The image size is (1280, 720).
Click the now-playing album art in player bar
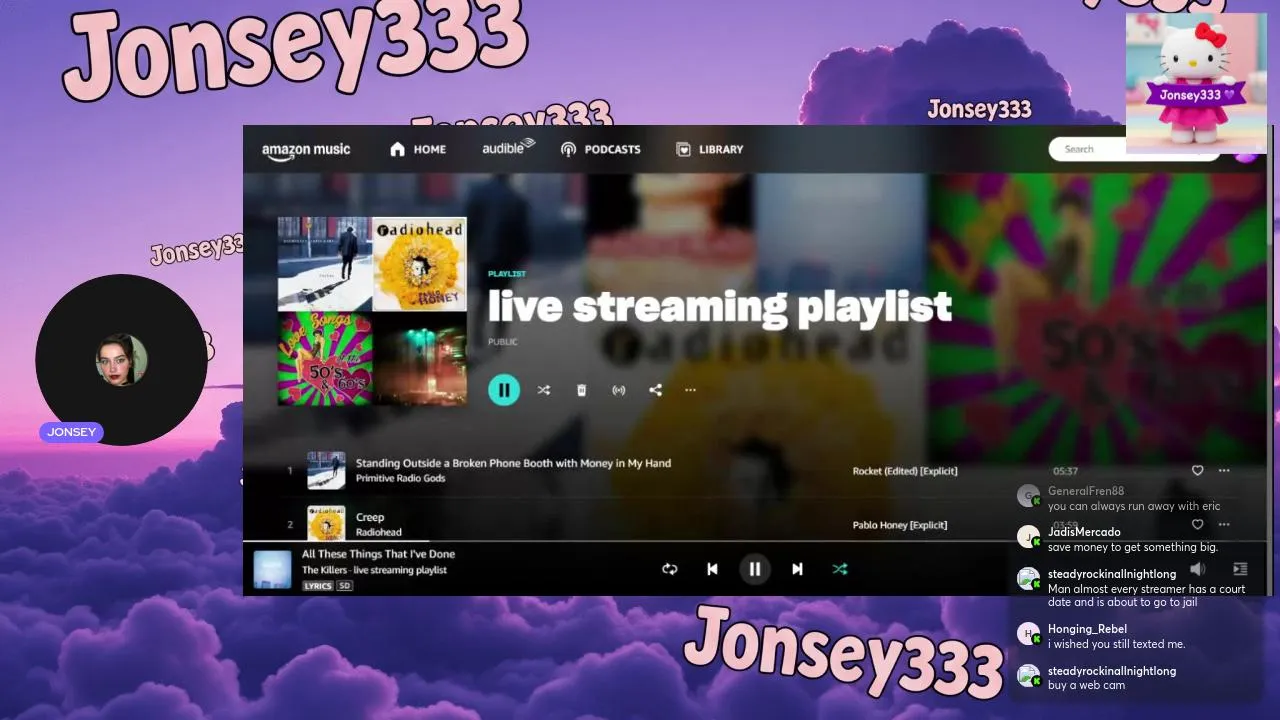[x=272, y=569]
